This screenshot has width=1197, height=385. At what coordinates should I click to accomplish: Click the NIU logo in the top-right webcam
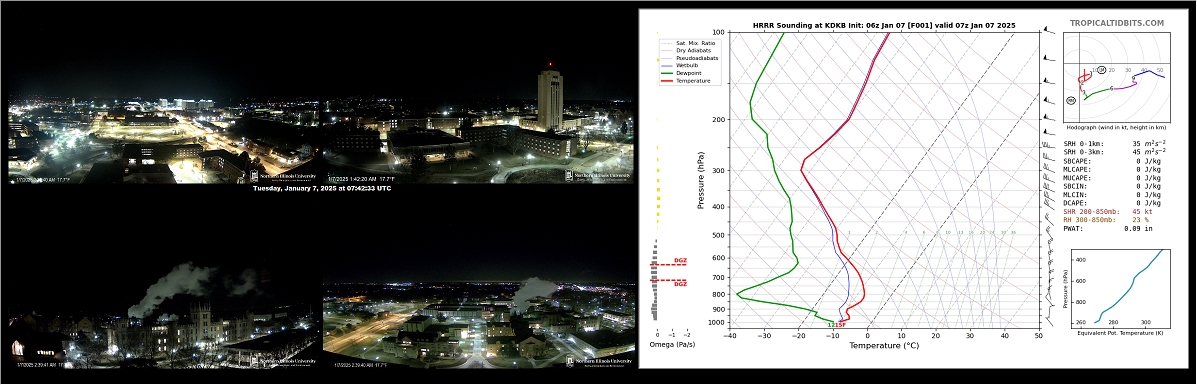click(x=598, y=176)
